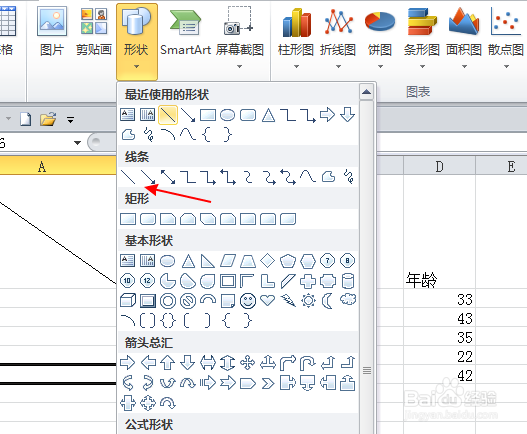Image resolution: width=527 pixels, height=434 pixels.
Task: Open Pie chart (饼图) dropdown
Action: tap(380, 37)
